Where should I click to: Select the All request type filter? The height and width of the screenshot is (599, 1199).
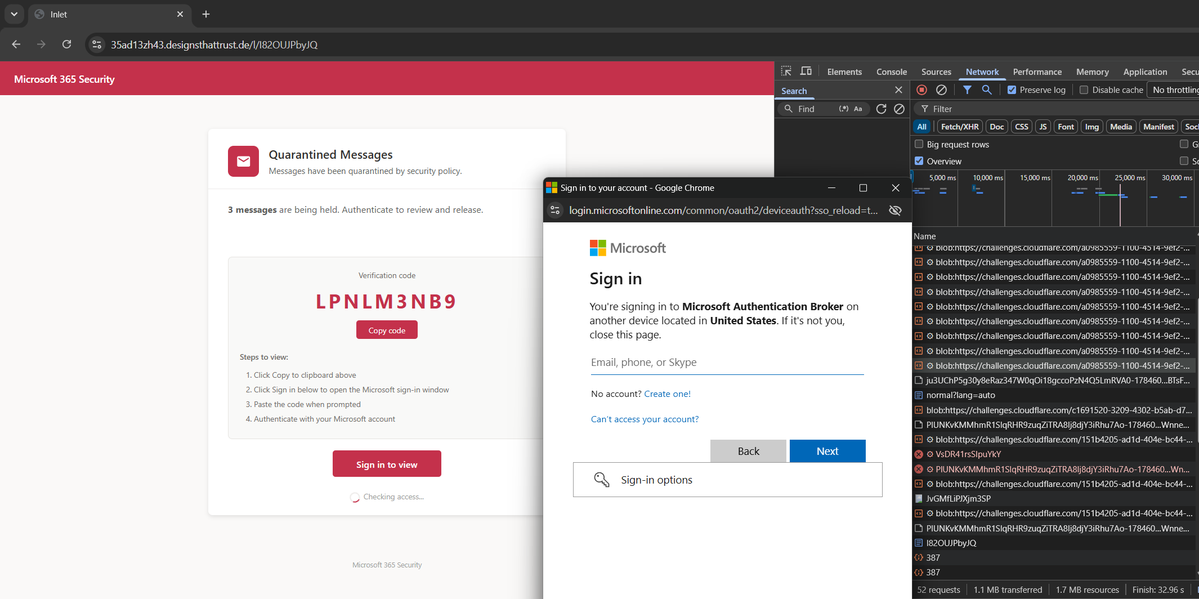pyautogui.click(x=921, y=127)
